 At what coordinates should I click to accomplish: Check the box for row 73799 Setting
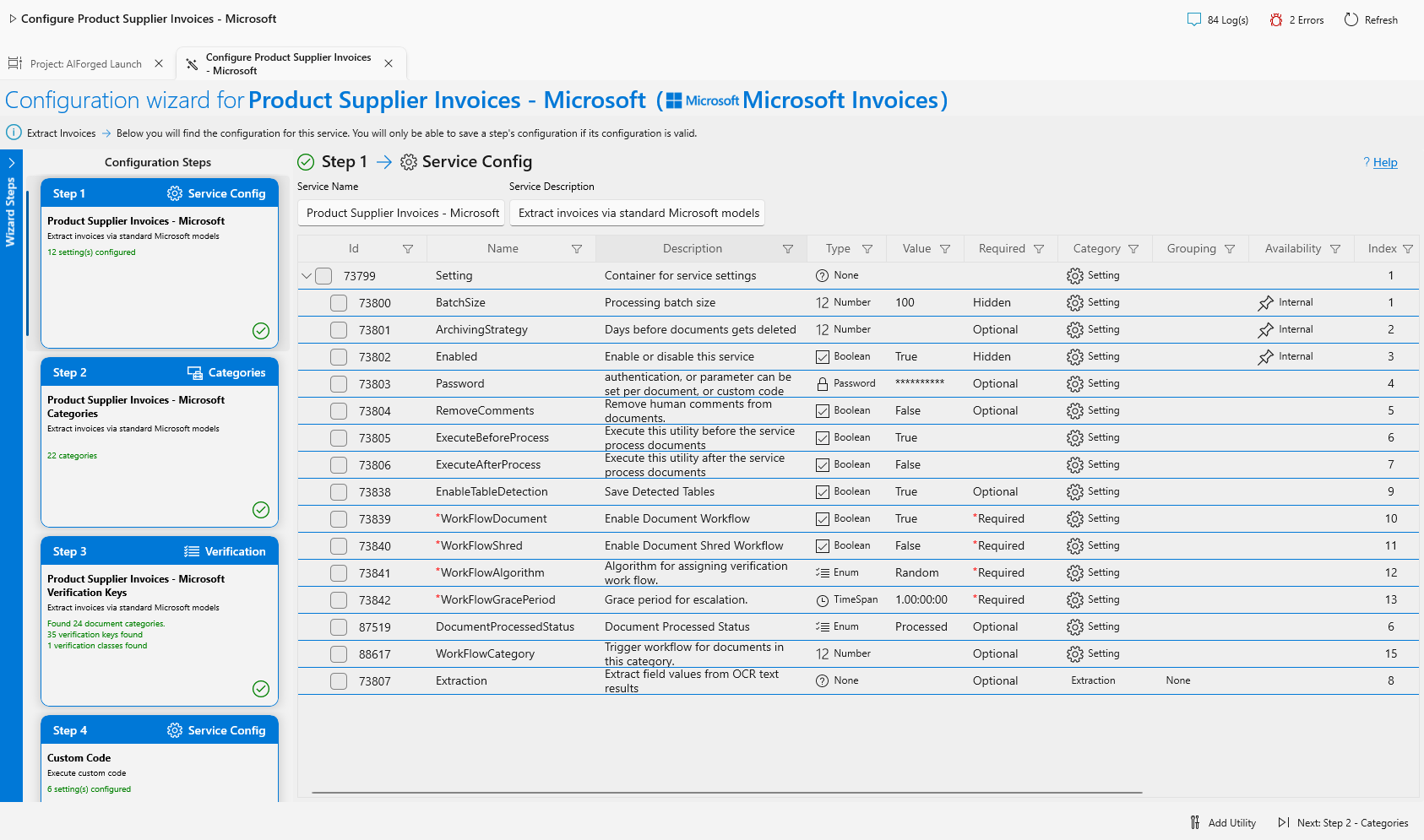pyautogui.click(x=323, y=276)
